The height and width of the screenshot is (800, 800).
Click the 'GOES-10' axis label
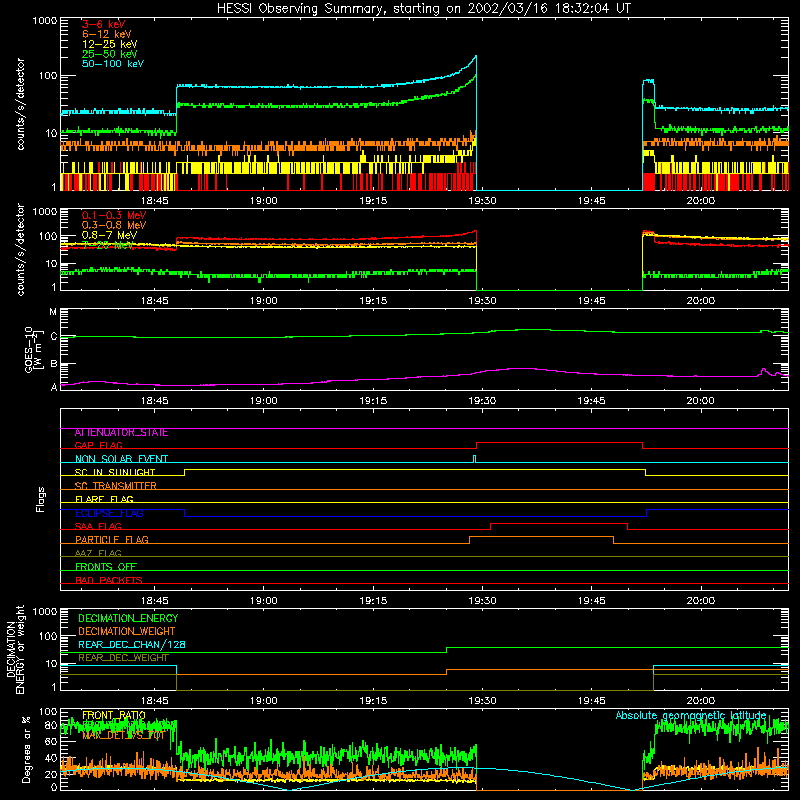point(29,349)
